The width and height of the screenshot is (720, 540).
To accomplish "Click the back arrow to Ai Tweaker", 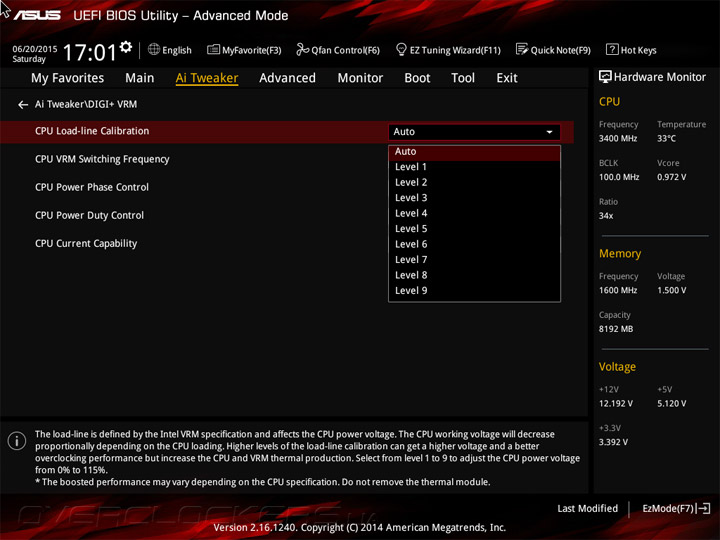I will (x=23, y=105).
